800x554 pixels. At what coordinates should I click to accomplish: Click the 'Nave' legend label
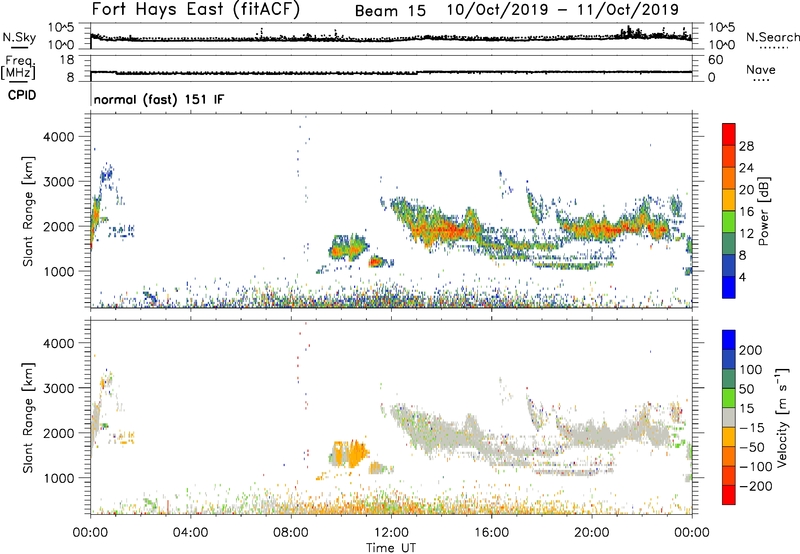click(760, 69)
